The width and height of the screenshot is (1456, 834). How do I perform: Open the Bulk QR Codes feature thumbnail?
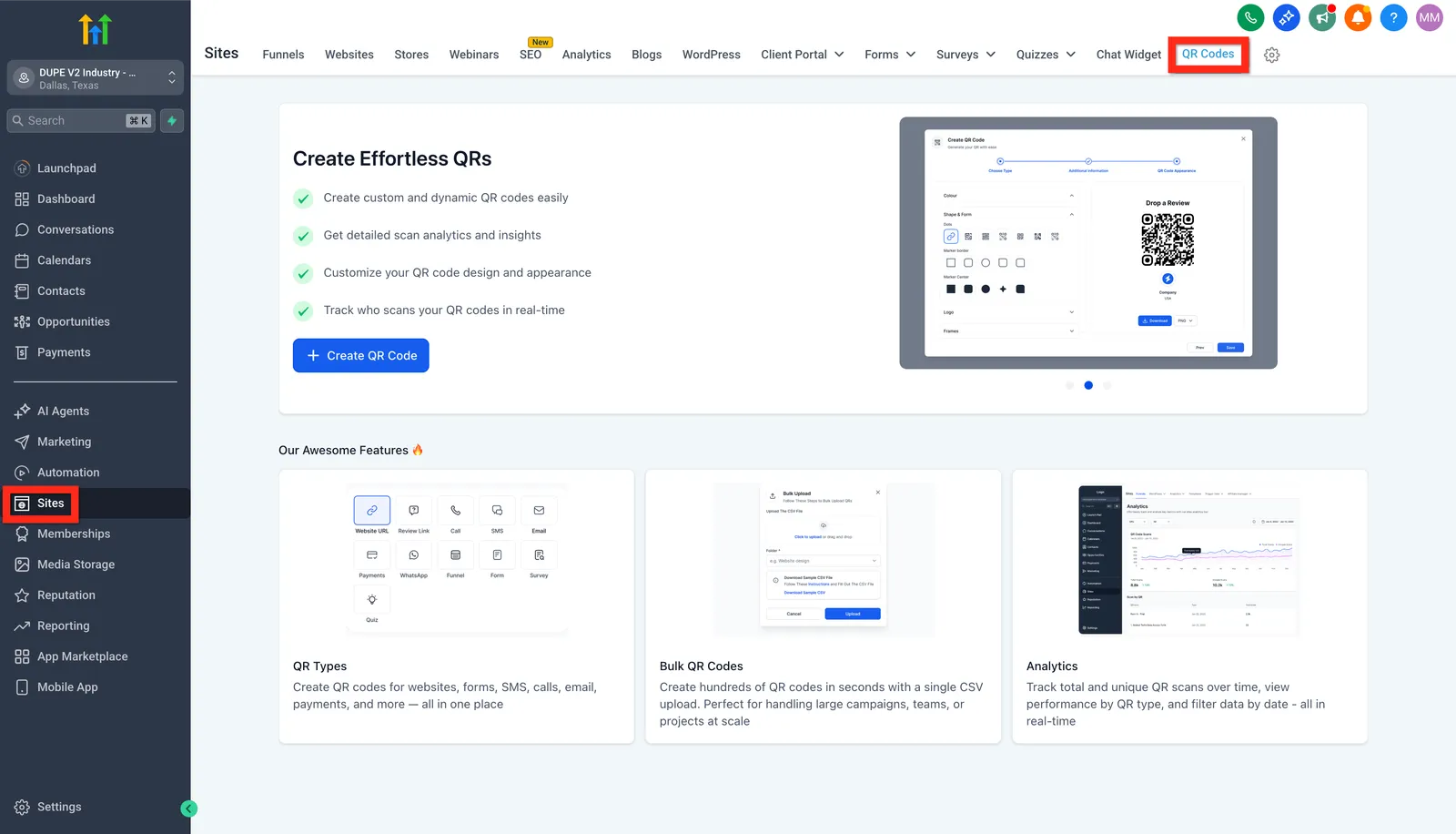[823, 559]
